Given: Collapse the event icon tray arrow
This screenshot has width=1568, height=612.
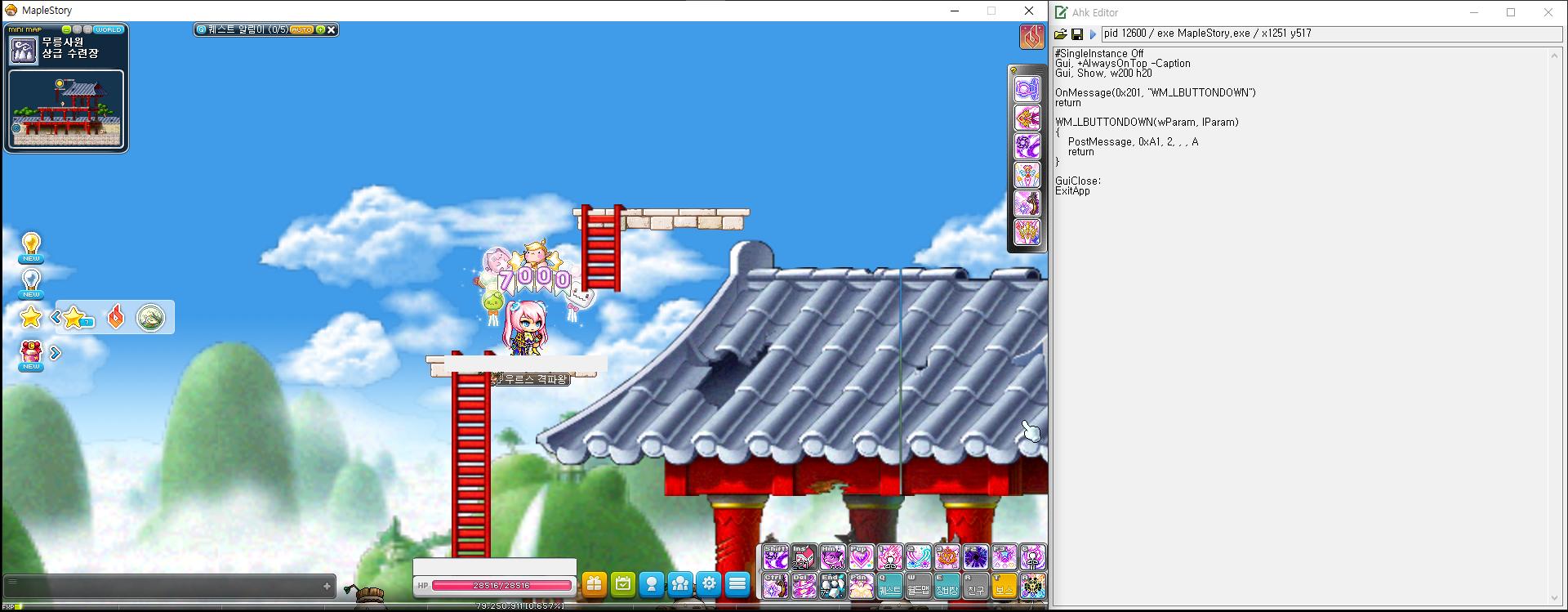Looking at the screenshot, I should point(56,317).
